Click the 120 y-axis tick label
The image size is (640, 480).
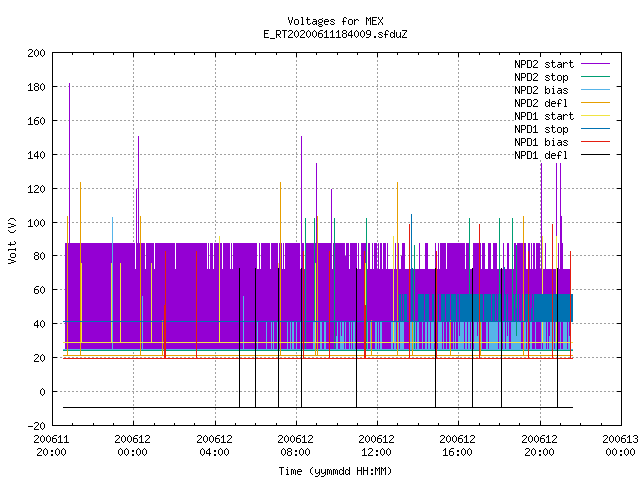tap(36, 189)
